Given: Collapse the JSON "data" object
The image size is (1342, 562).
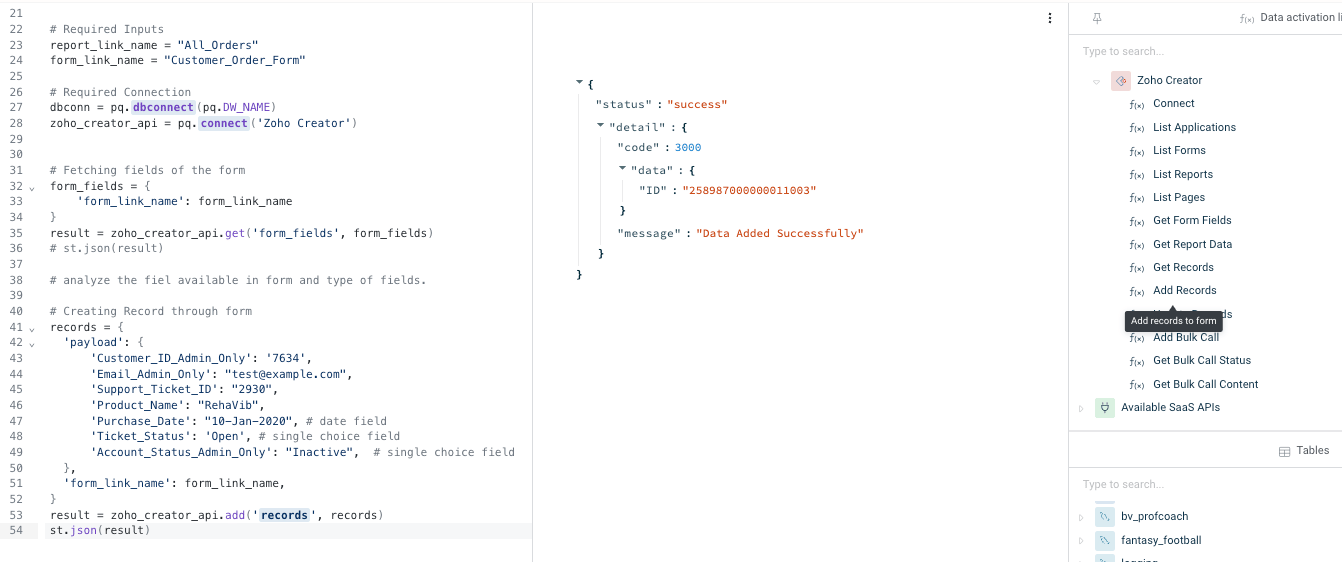Looking at the screenshot, I should coord(622,169).
